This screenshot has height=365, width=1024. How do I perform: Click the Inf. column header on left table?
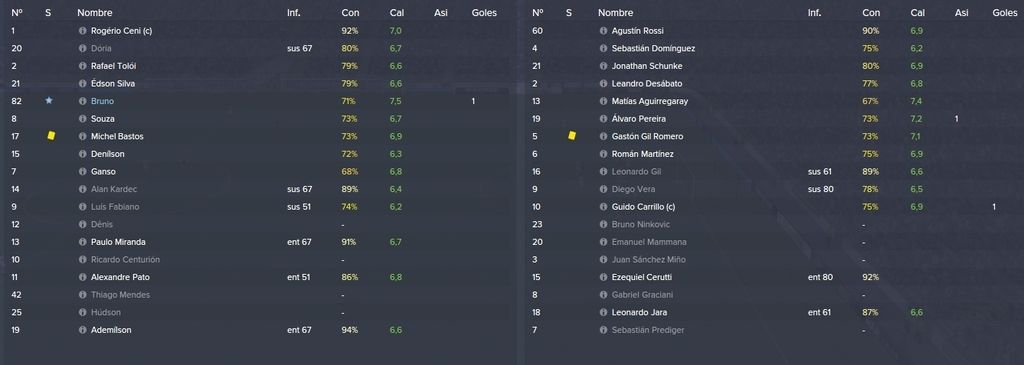point(293,13)
